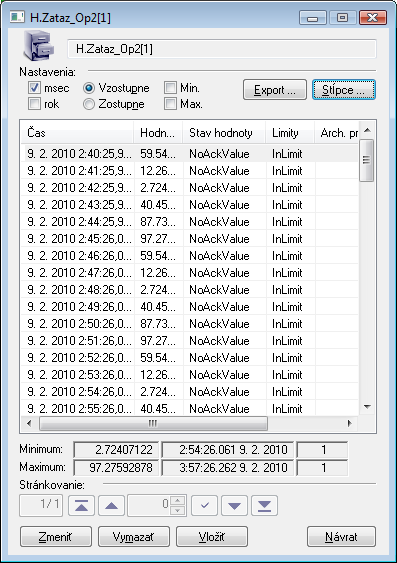Click the title bar window icon
Screen dimensions: 397x563
17,17
